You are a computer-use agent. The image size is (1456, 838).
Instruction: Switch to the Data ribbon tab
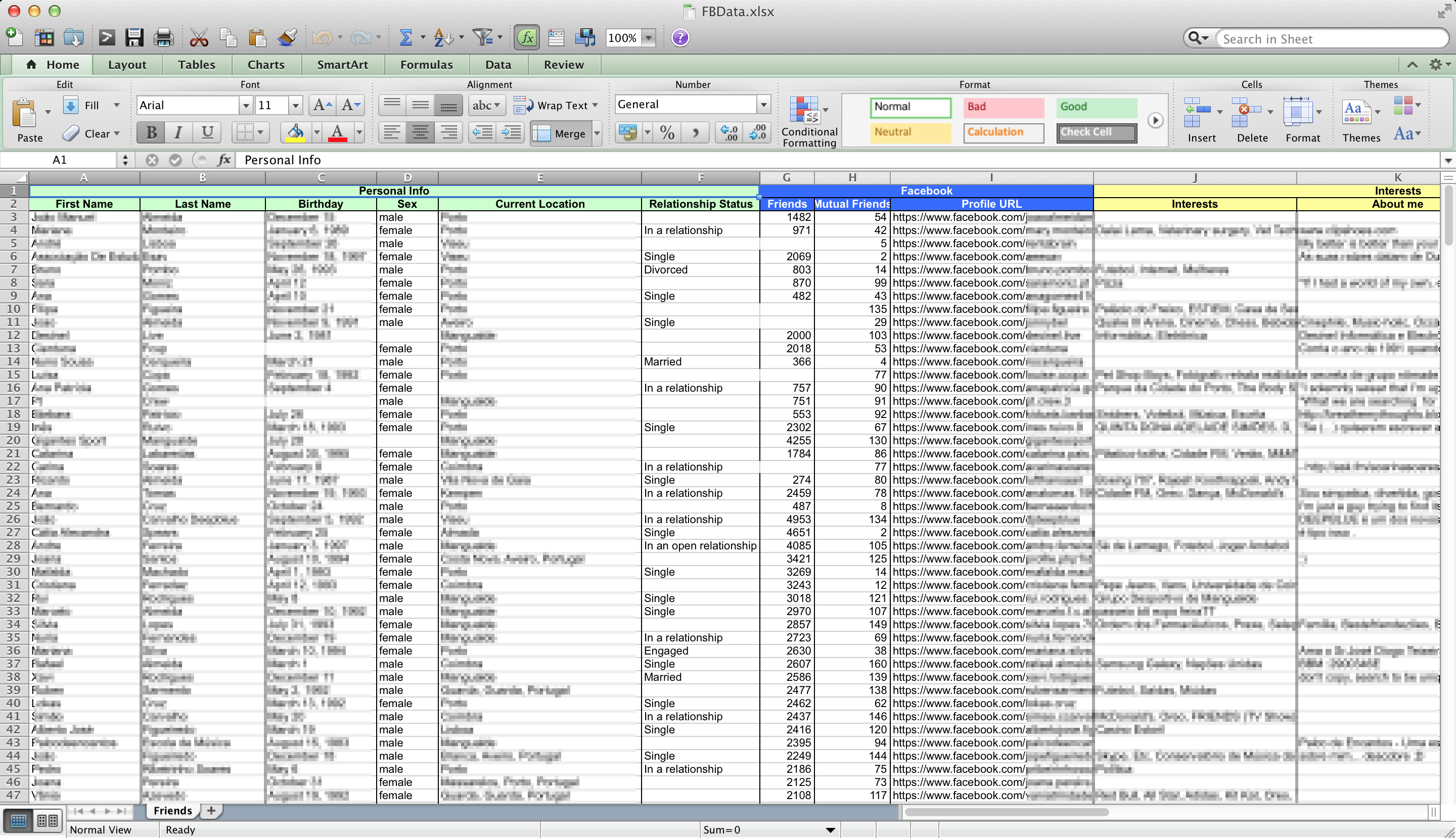pyautogui.click(x=498, y=65)
